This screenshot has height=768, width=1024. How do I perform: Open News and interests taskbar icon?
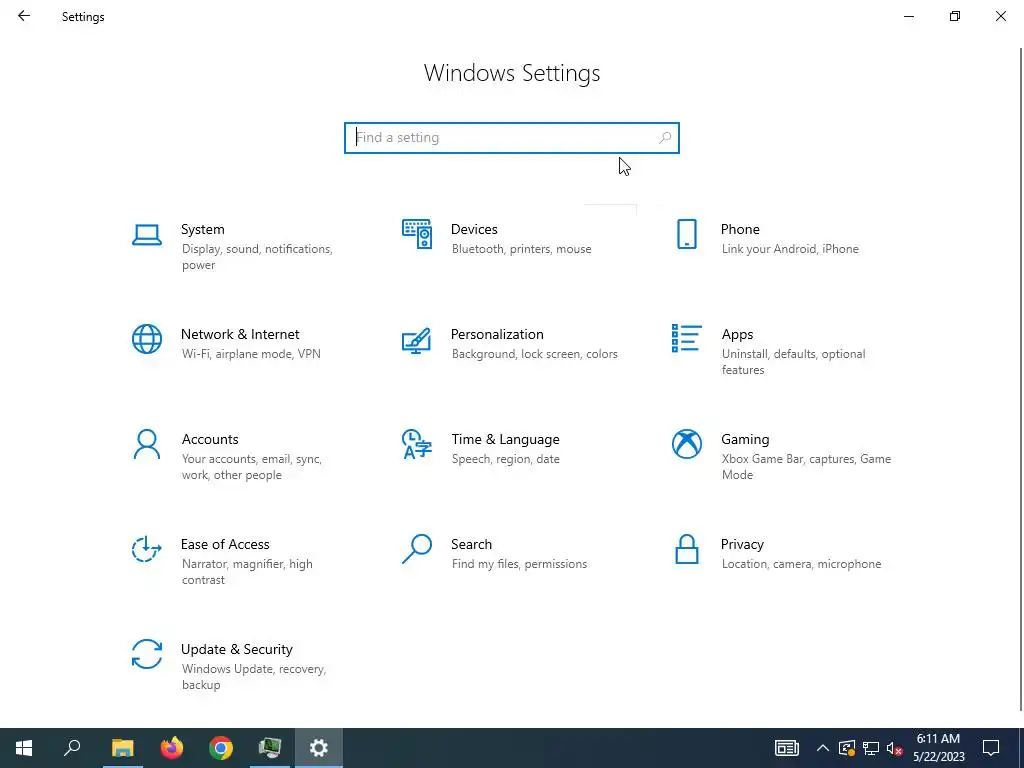coord(786,748)
